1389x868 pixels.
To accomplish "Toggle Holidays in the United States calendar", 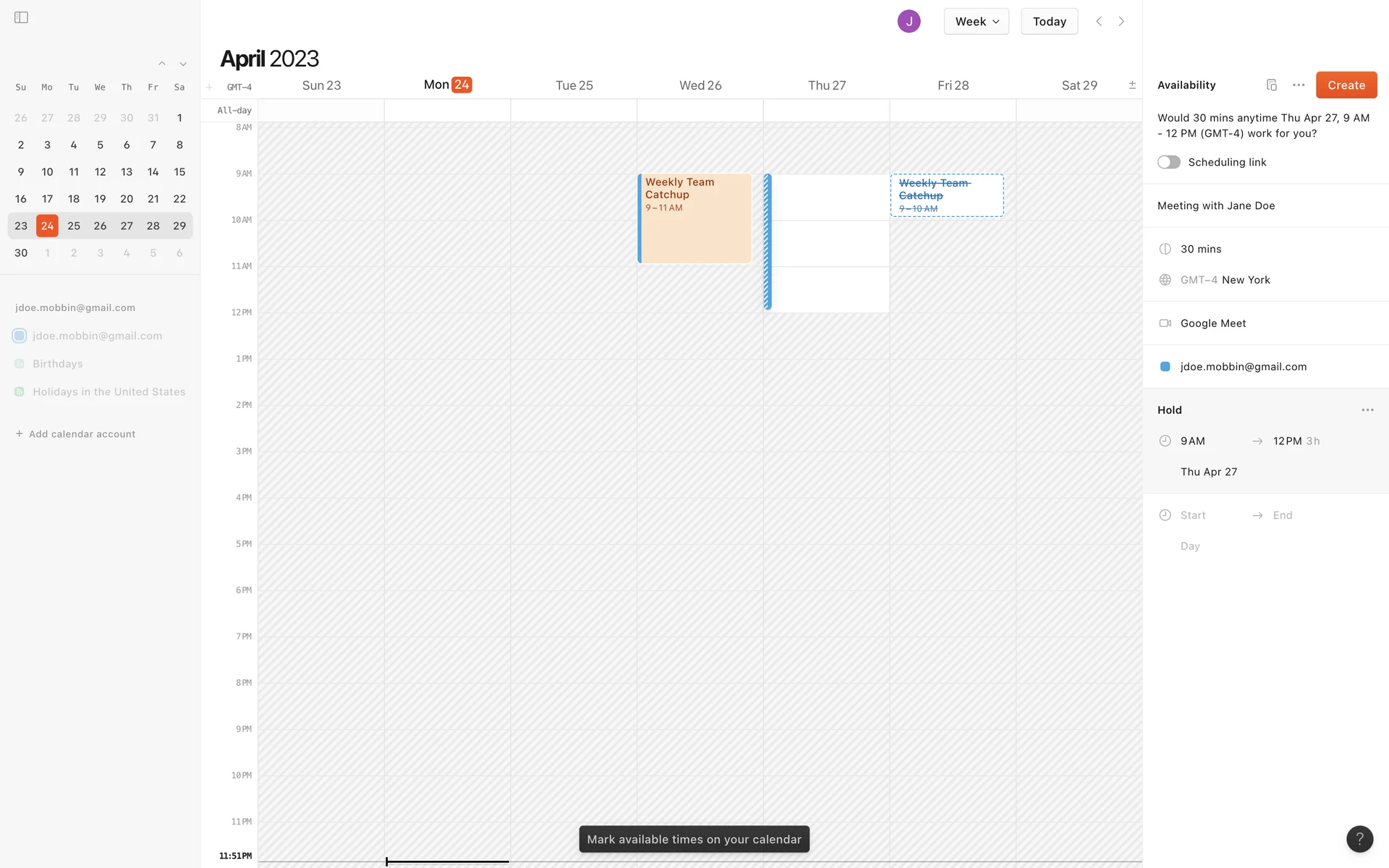I will click(x=20, y=392).
